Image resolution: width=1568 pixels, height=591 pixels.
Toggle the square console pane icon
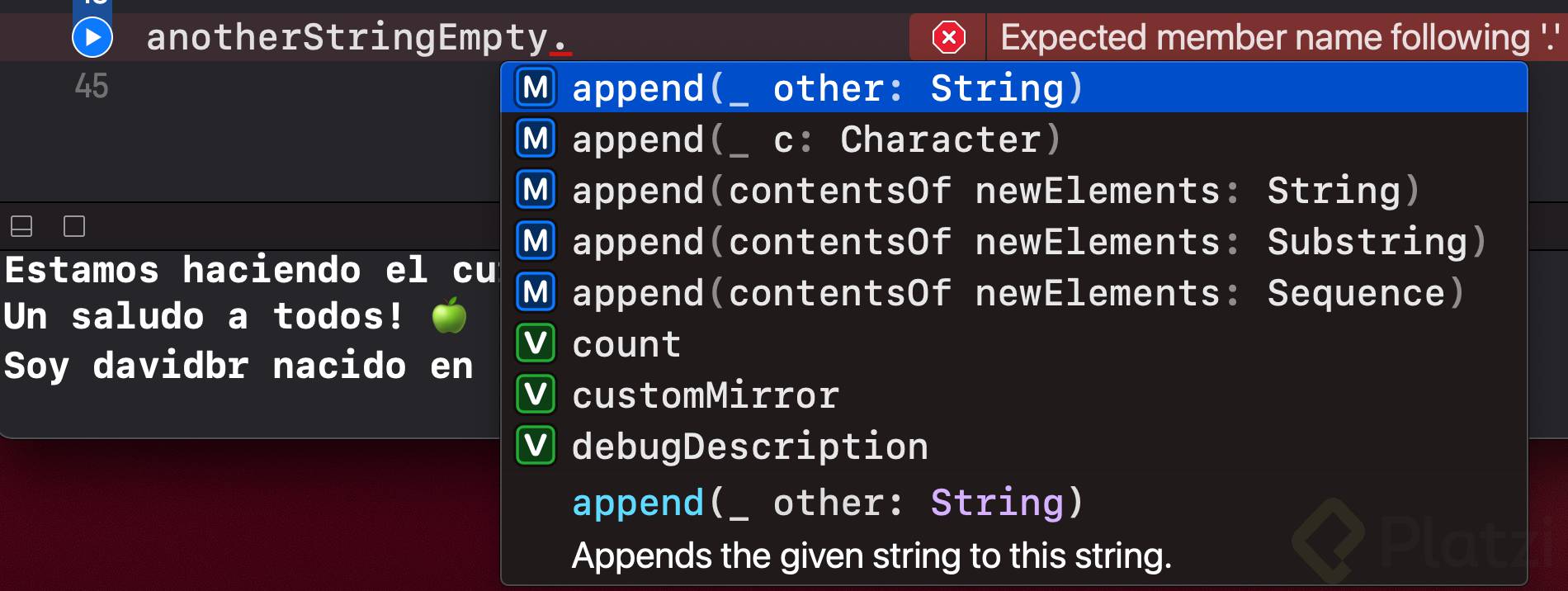(74, 226)
